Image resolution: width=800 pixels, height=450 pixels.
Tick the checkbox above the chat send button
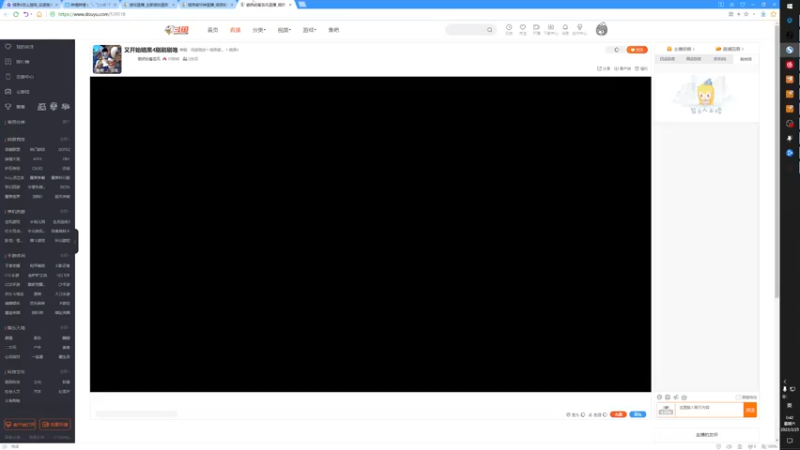[x=738, y=397]
